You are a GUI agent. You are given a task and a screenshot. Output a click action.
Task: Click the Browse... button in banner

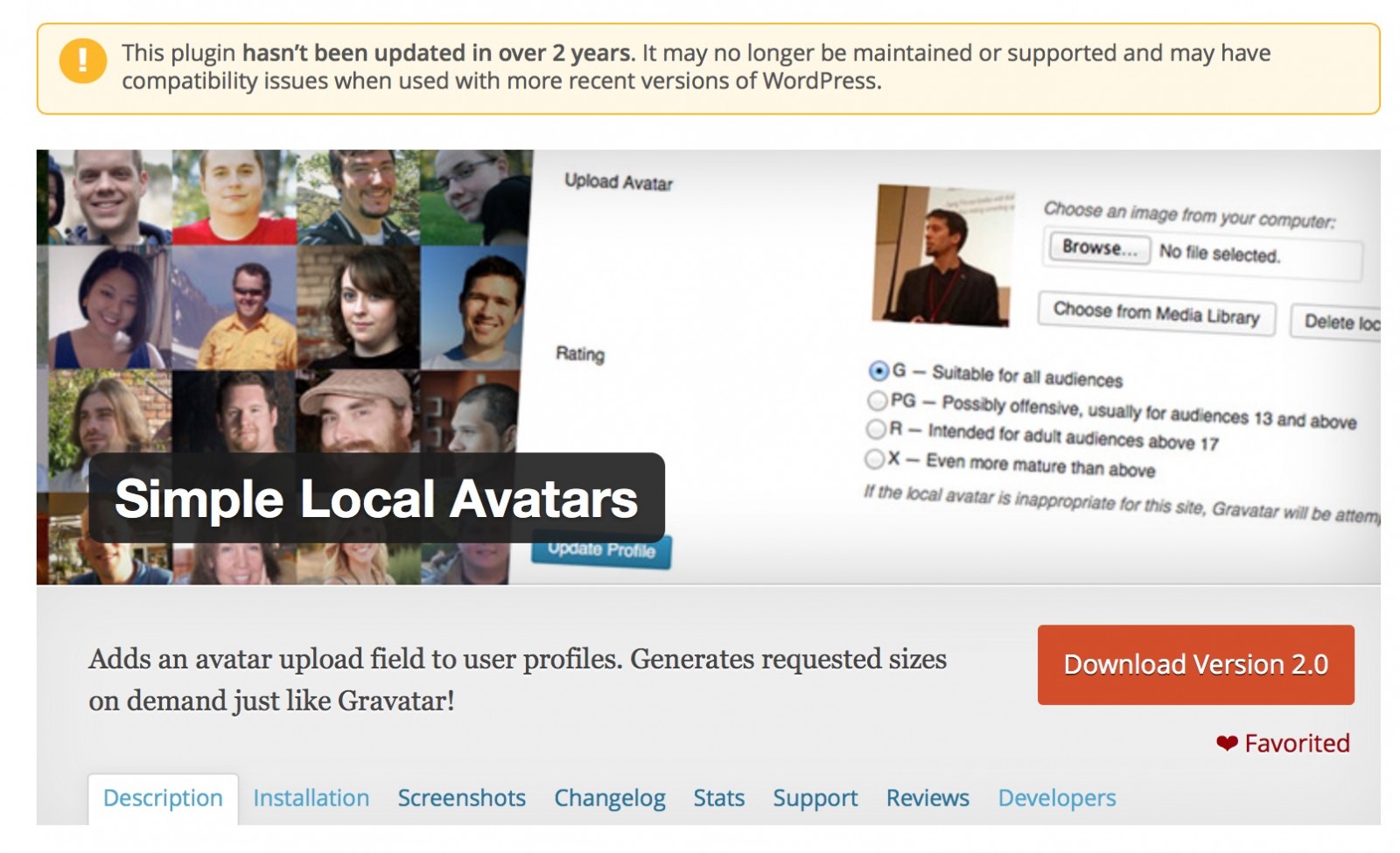1100,248
